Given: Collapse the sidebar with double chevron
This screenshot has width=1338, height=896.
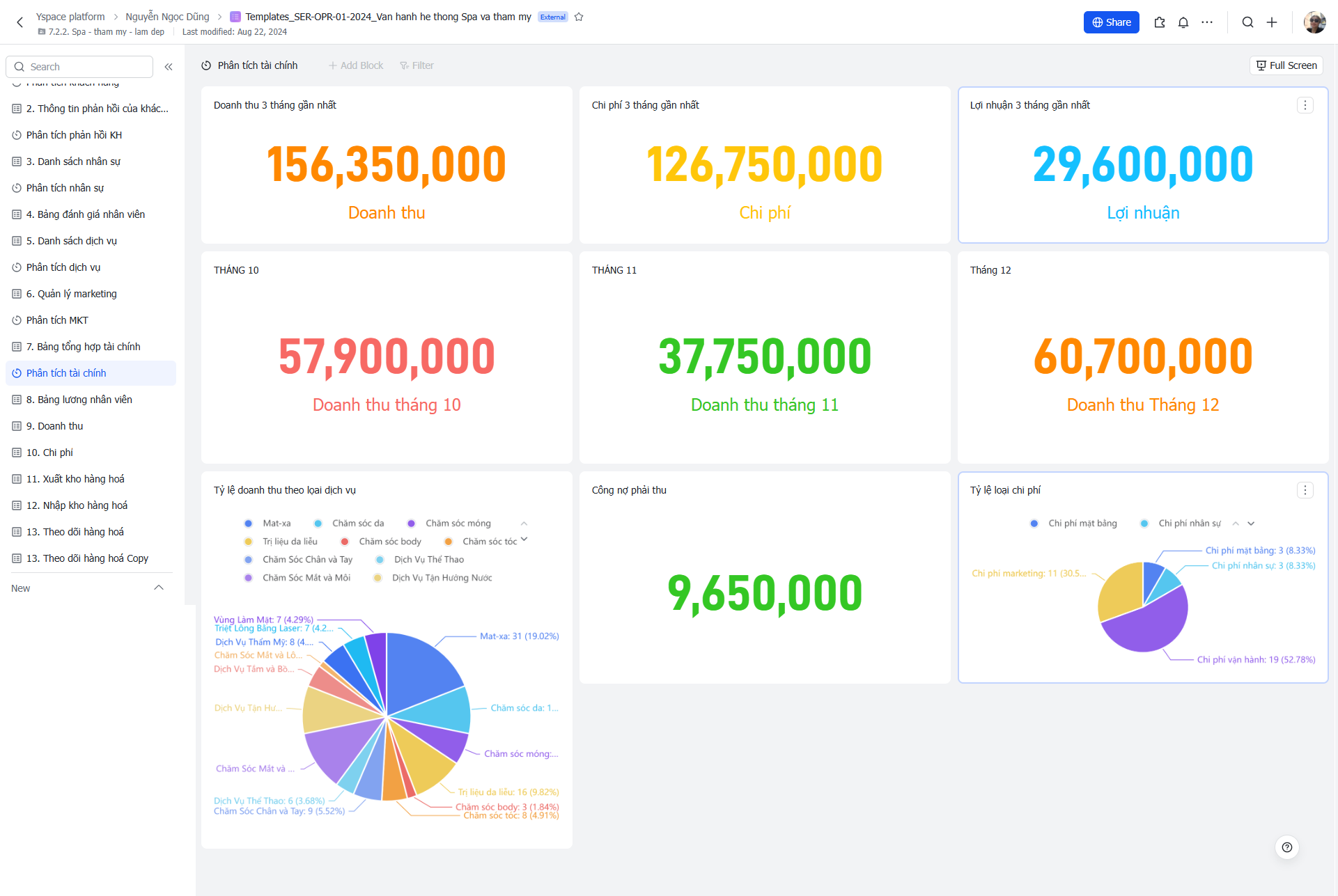Looking at the screenshot, I should [x=169, y=67].
